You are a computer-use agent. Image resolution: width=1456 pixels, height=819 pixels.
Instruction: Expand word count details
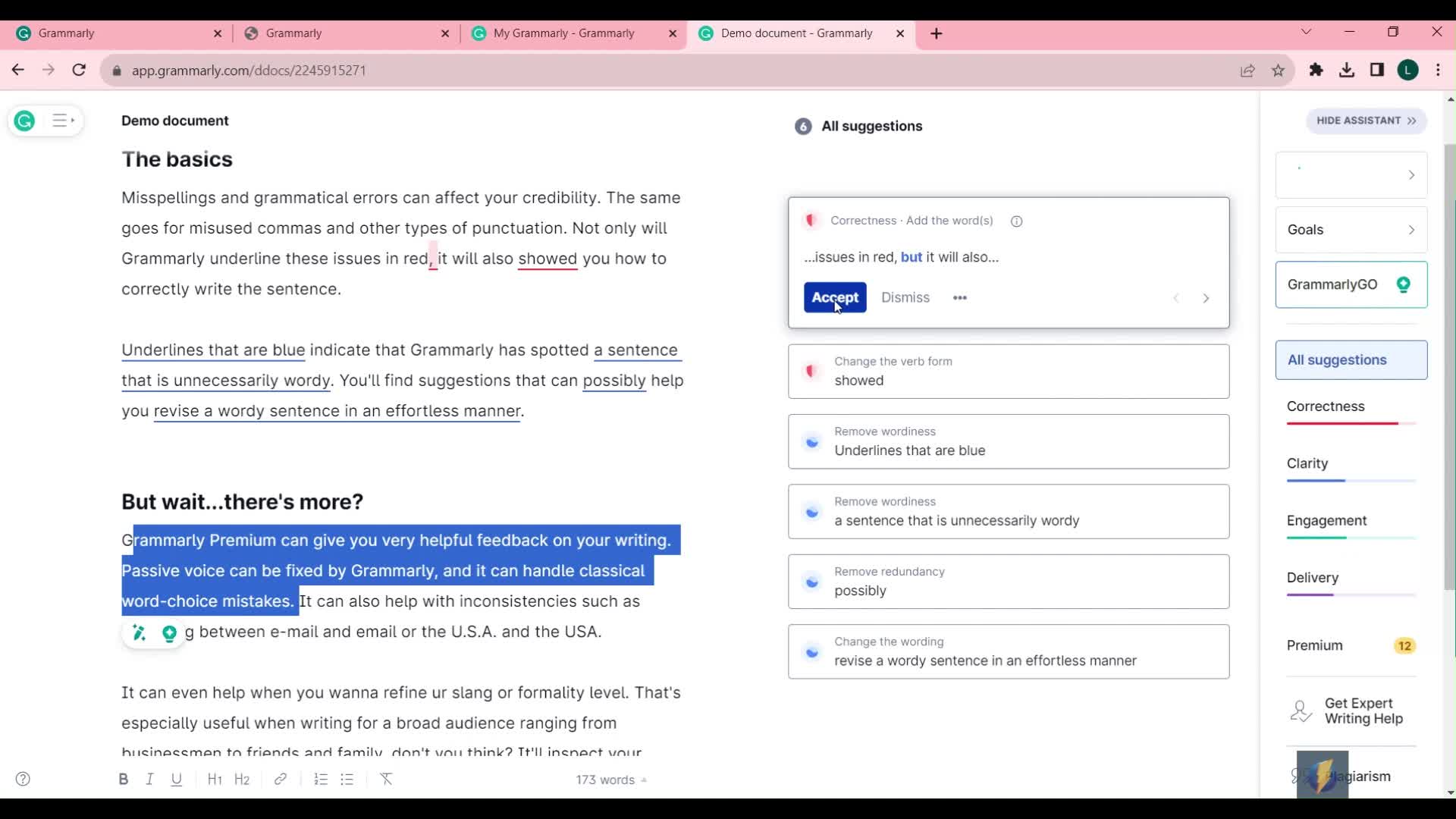[x=611, y=780]
